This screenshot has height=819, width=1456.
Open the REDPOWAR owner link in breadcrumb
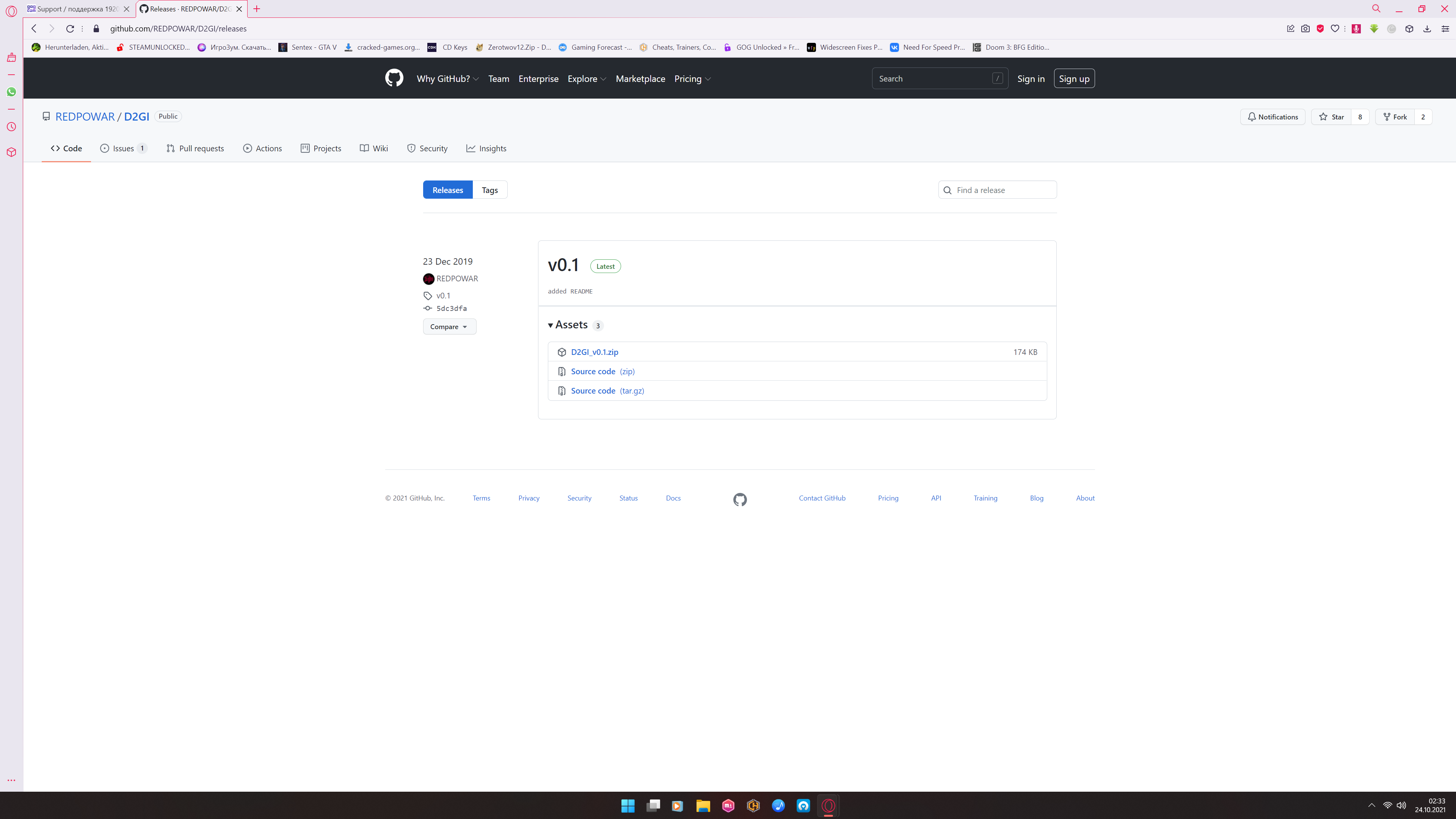[x=85, y=116]
